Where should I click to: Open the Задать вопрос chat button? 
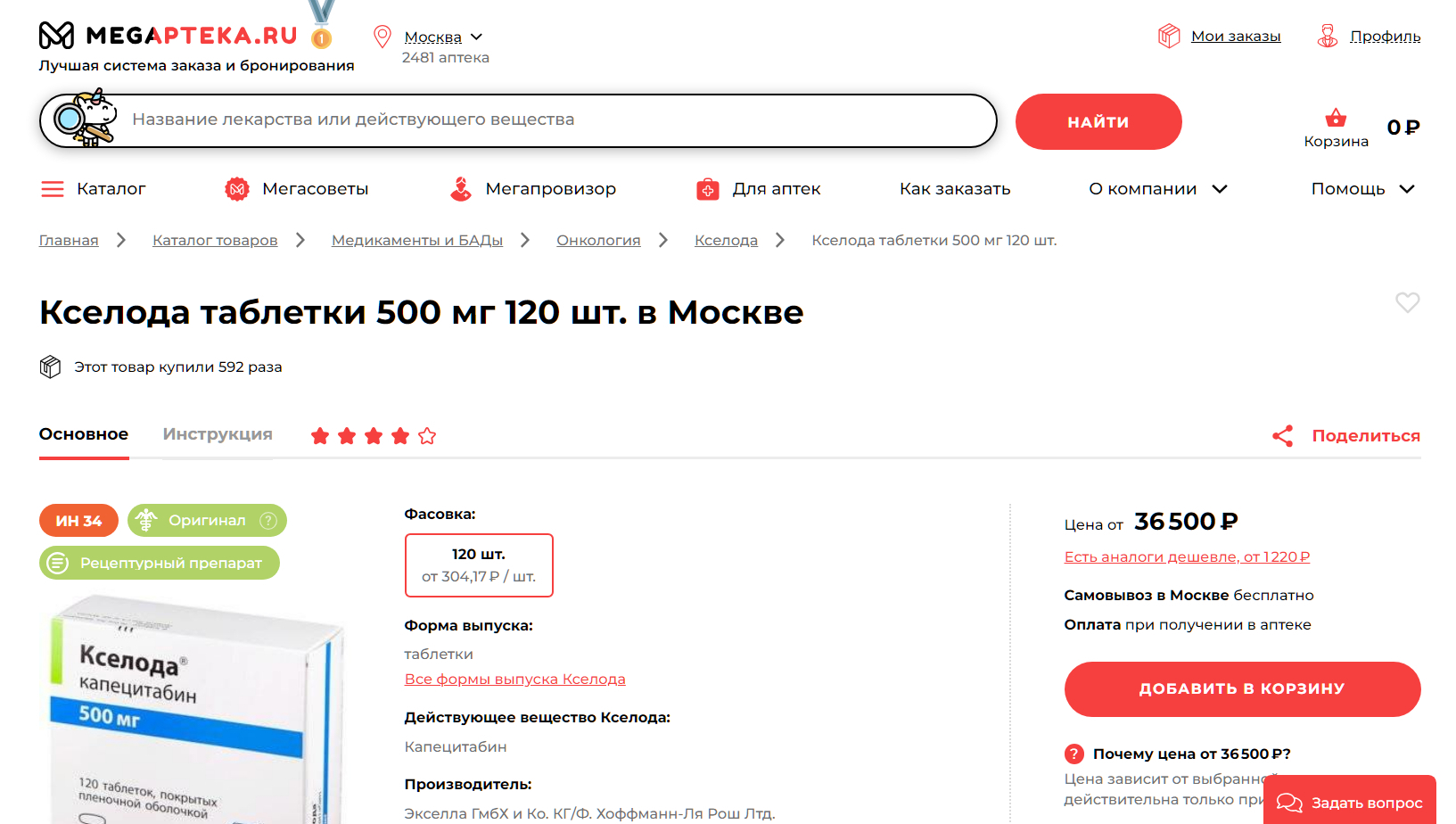[1350, 802]
